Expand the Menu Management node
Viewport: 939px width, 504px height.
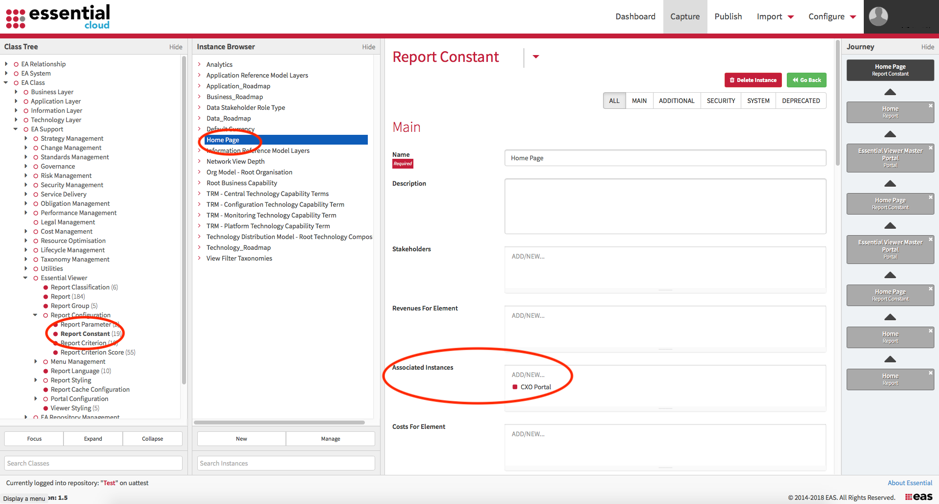click(35, 362)
